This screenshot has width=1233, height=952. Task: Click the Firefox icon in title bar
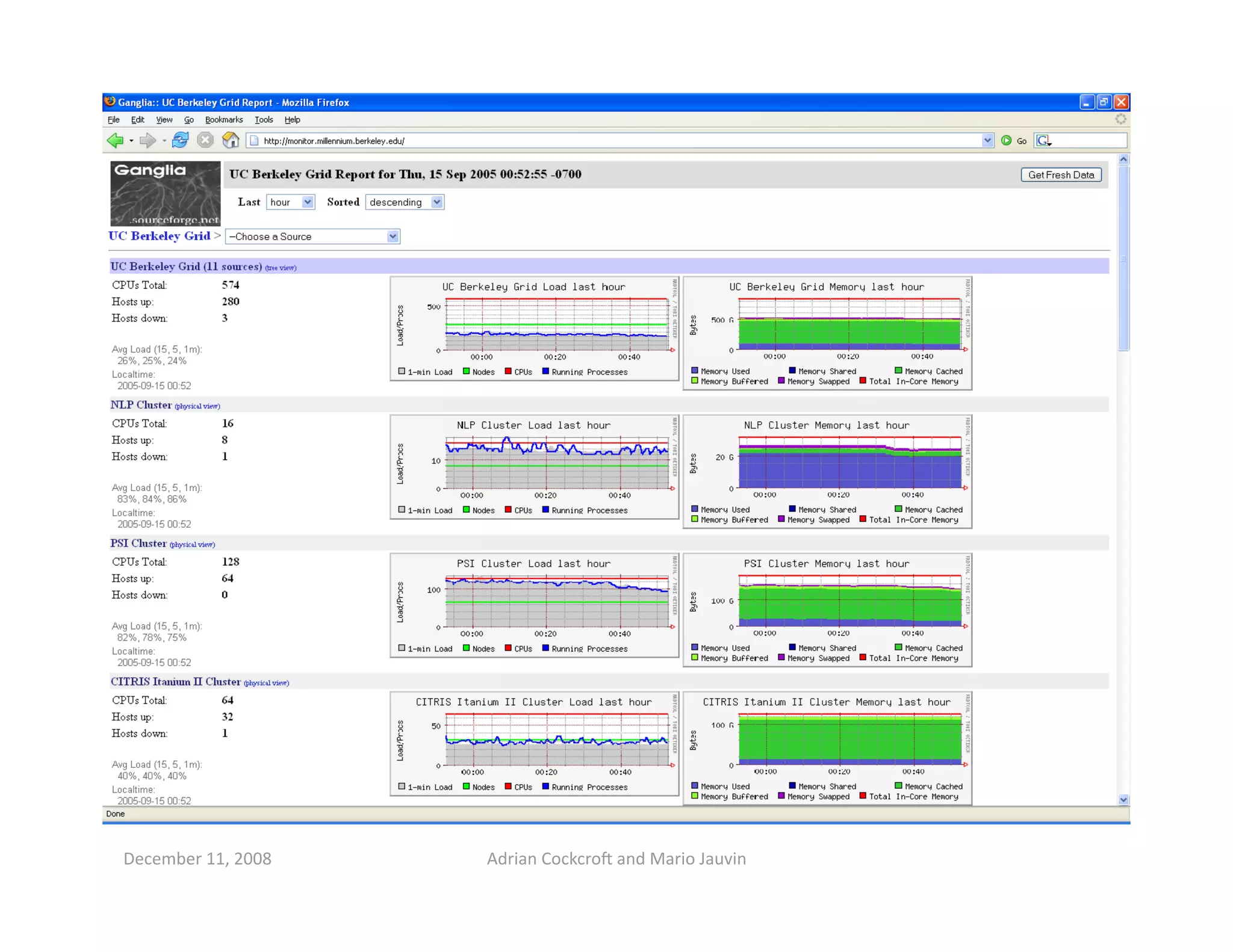(x=110, y=102)
